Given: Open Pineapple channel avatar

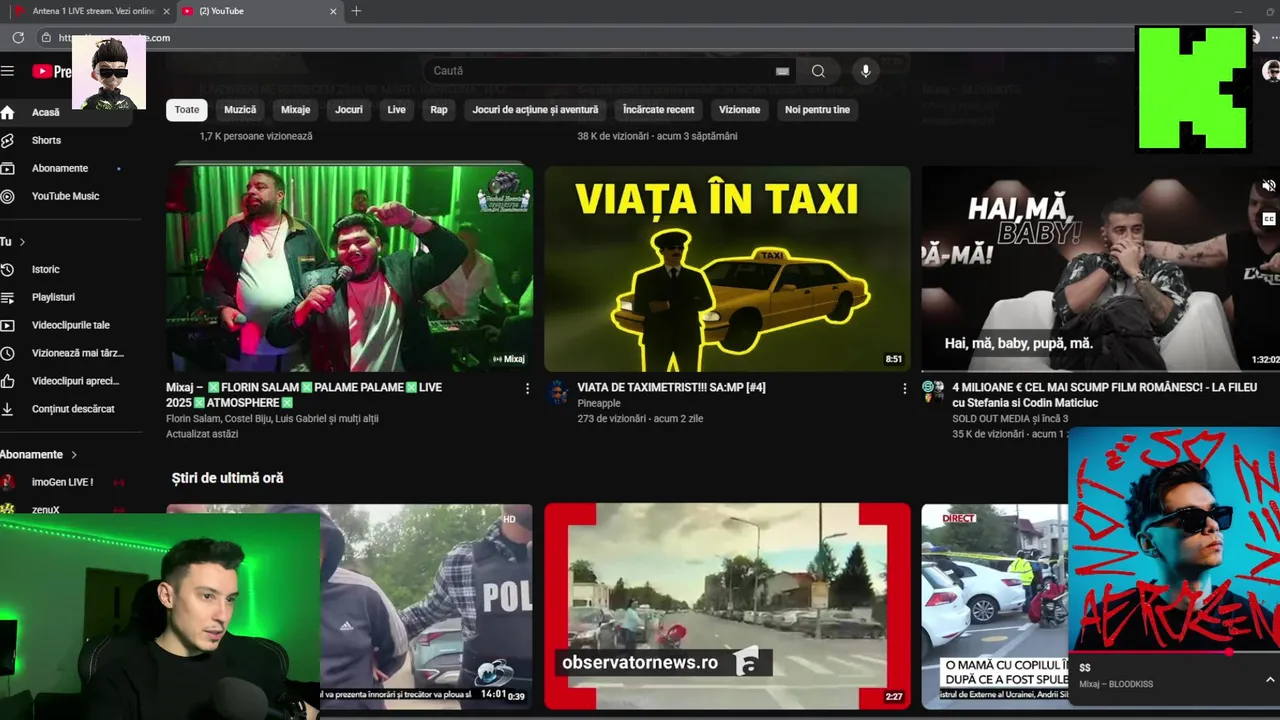Looking at the screenshot, I should pos(558,391).
